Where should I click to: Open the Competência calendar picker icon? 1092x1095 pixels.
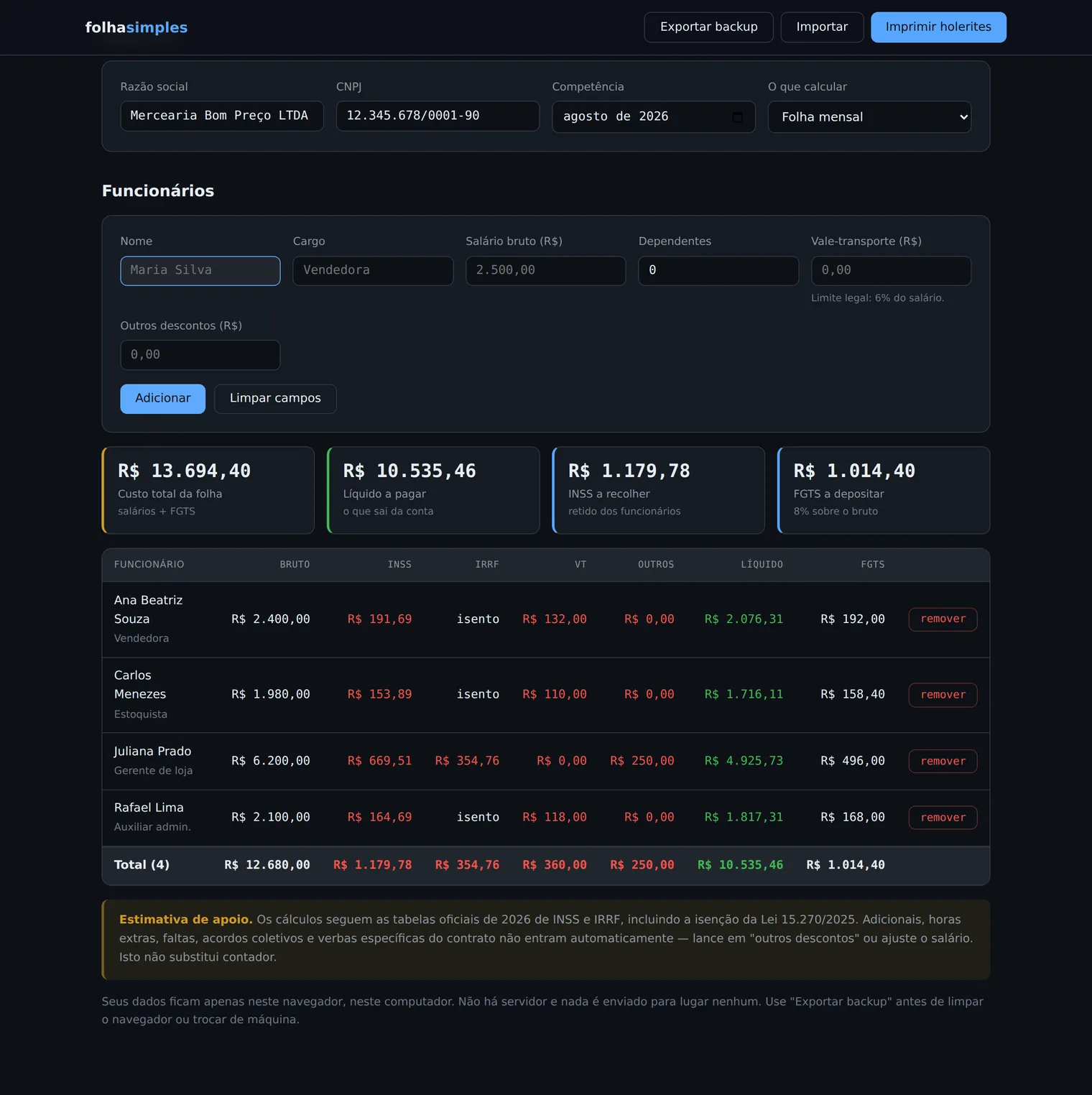tap(737, 117)
